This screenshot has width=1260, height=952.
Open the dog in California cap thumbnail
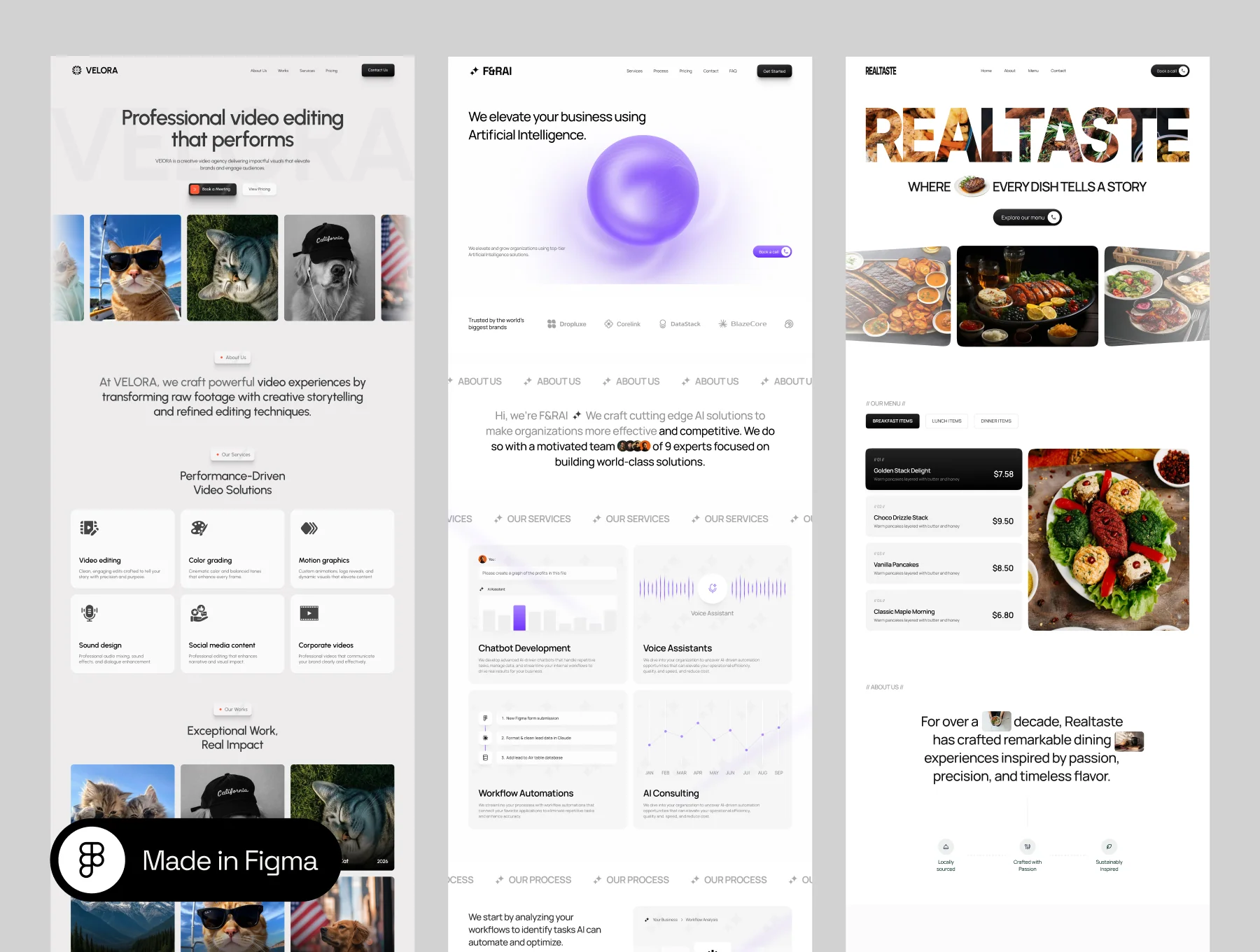(329, 267)
